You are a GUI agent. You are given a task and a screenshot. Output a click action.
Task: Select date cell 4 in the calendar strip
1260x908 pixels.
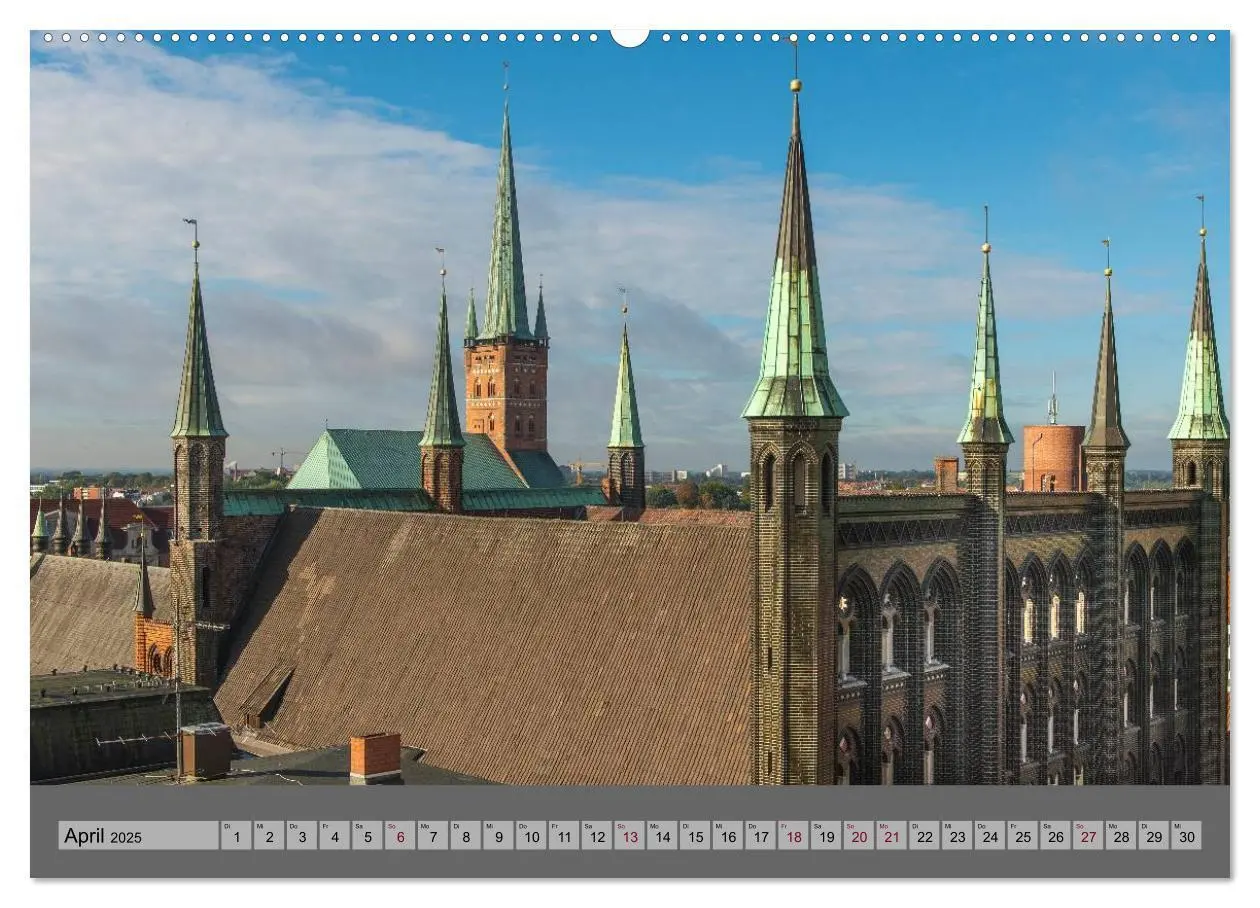[334, 836]
